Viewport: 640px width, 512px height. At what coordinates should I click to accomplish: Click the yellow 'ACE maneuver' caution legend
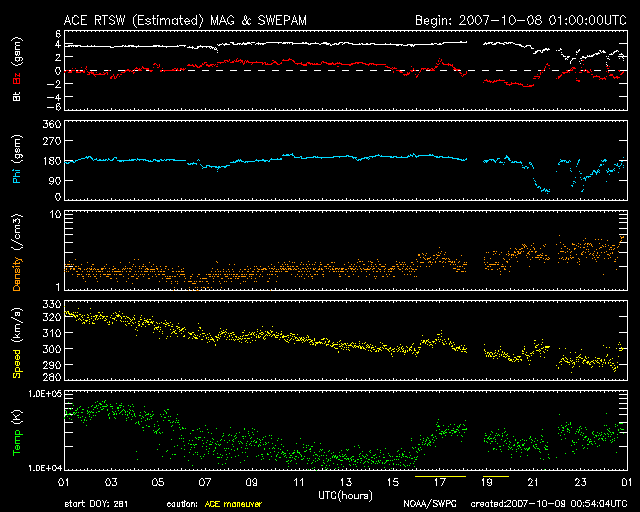[233, 504]
